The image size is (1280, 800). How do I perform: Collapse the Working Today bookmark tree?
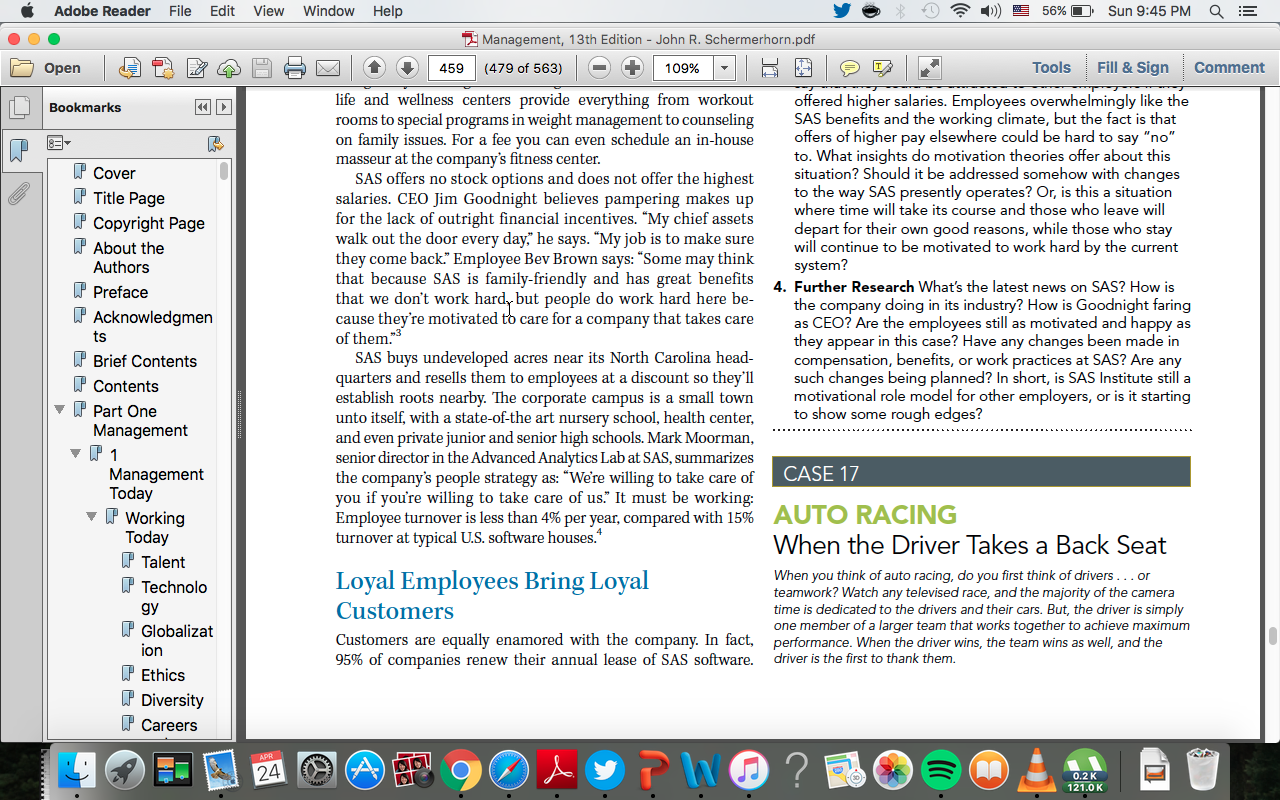click(x=92, y=517)
